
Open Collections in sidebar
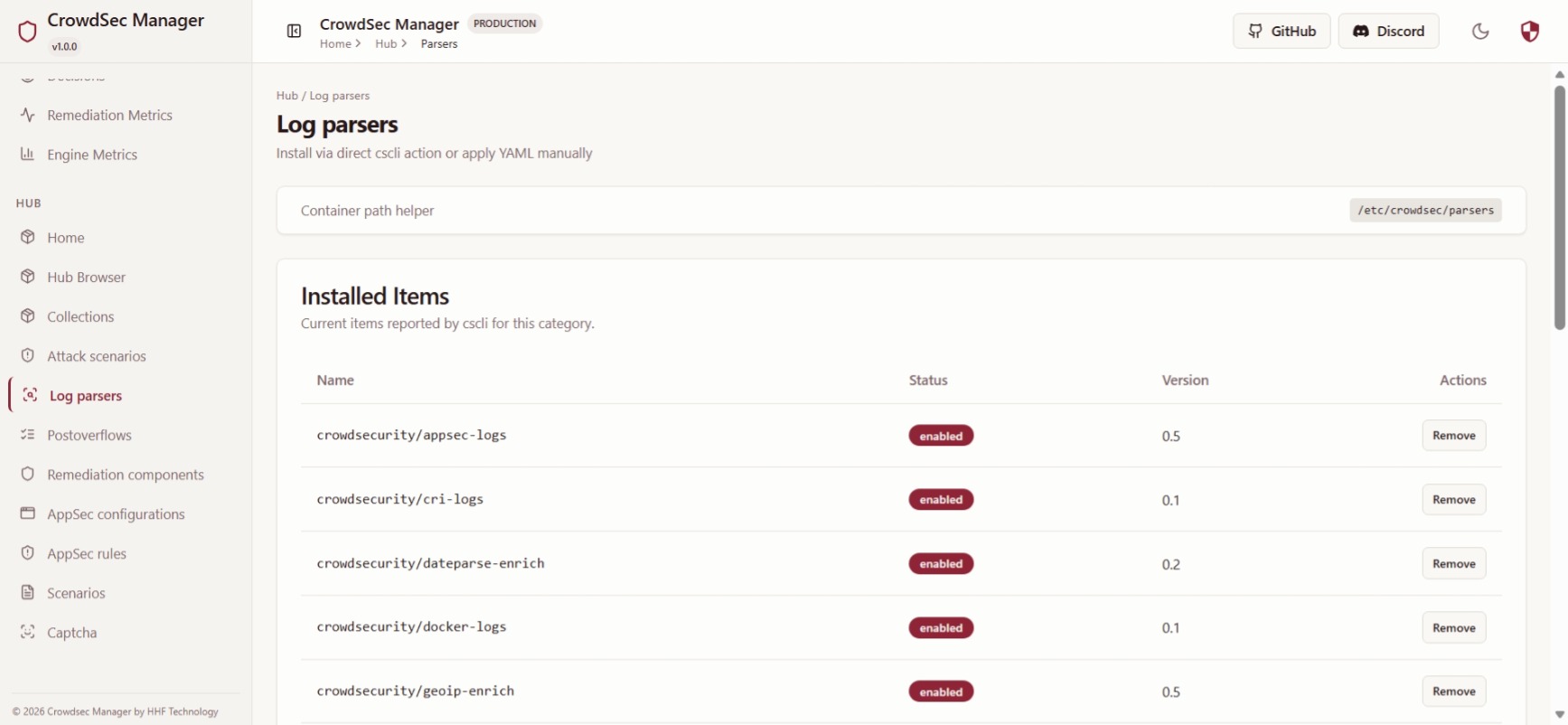pos(80,316)
